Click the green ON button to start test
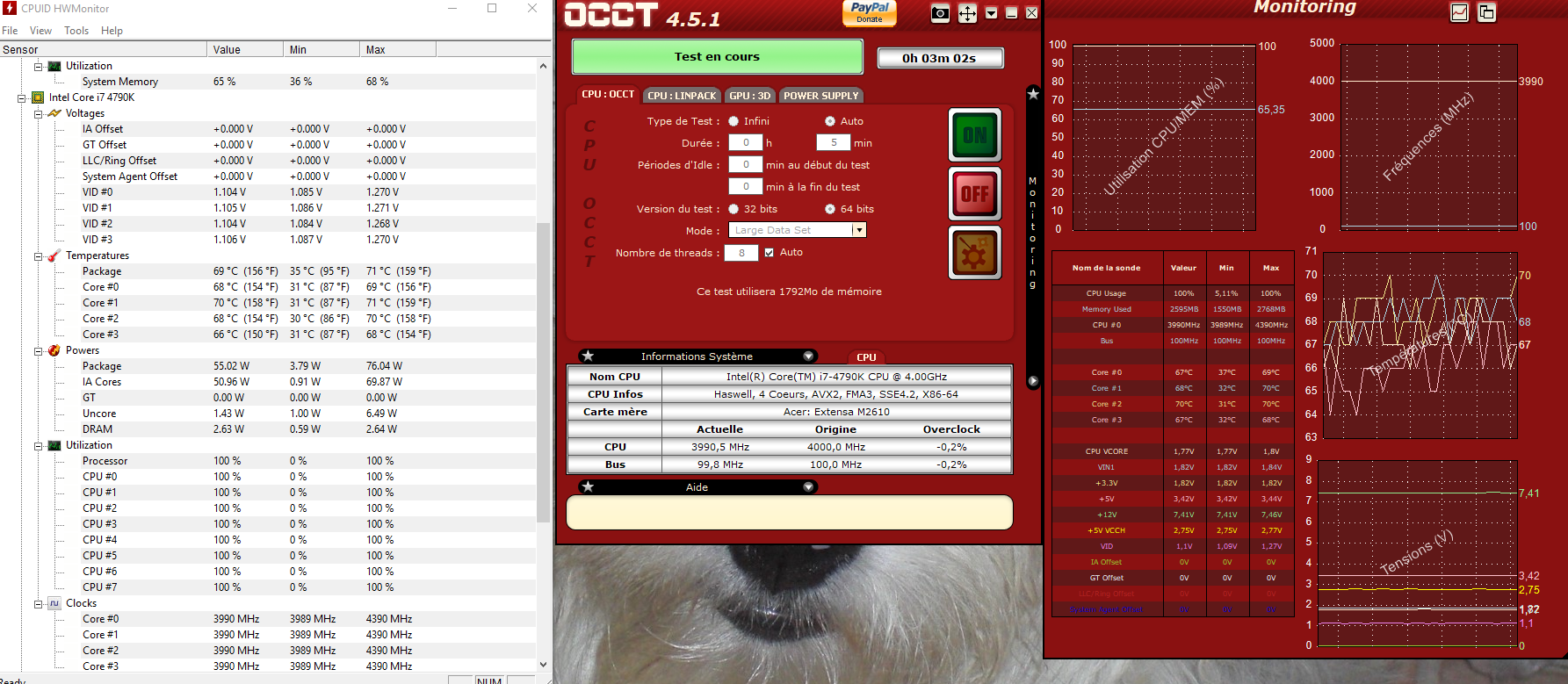The height and width of the screenshot is (684, 1568). tap(975, 134)
